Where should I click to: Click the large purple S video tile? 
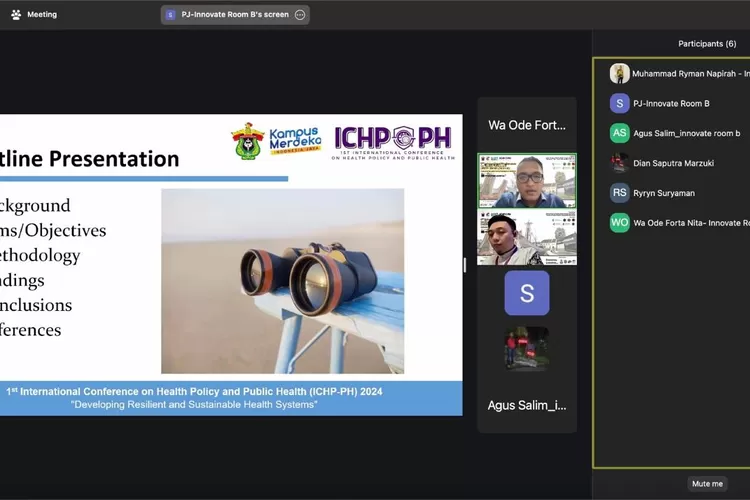[x=527, y=293]
